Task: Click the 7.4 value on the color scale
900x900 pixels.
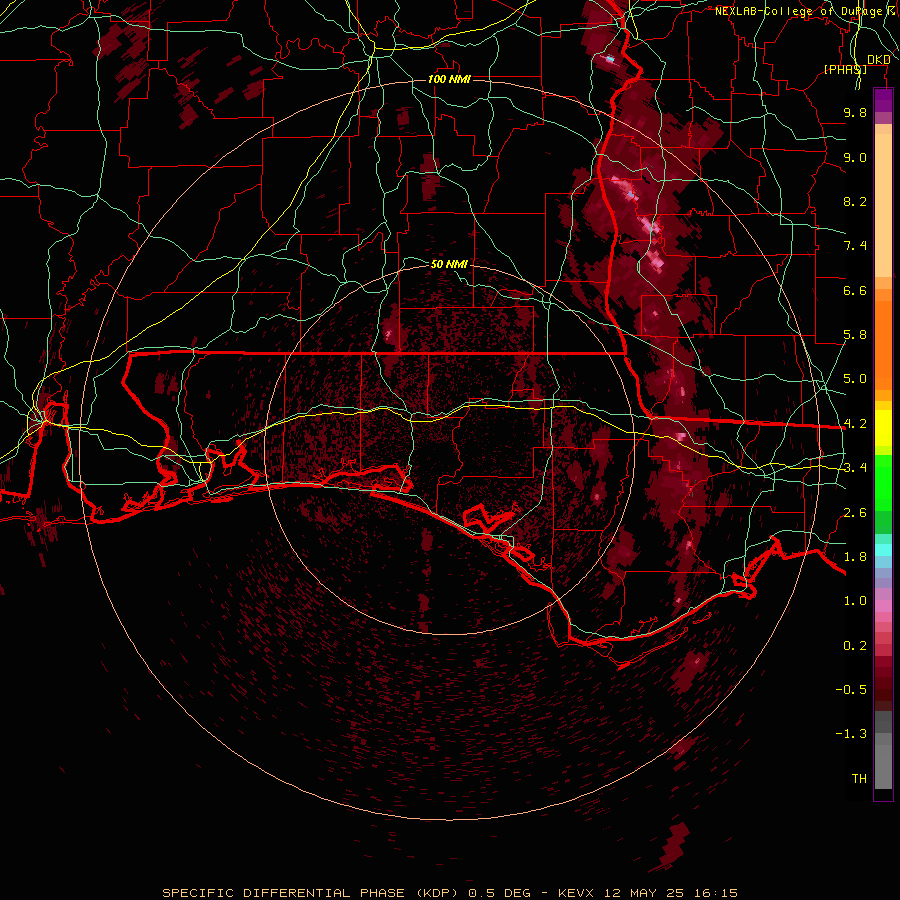Action: 855,246
